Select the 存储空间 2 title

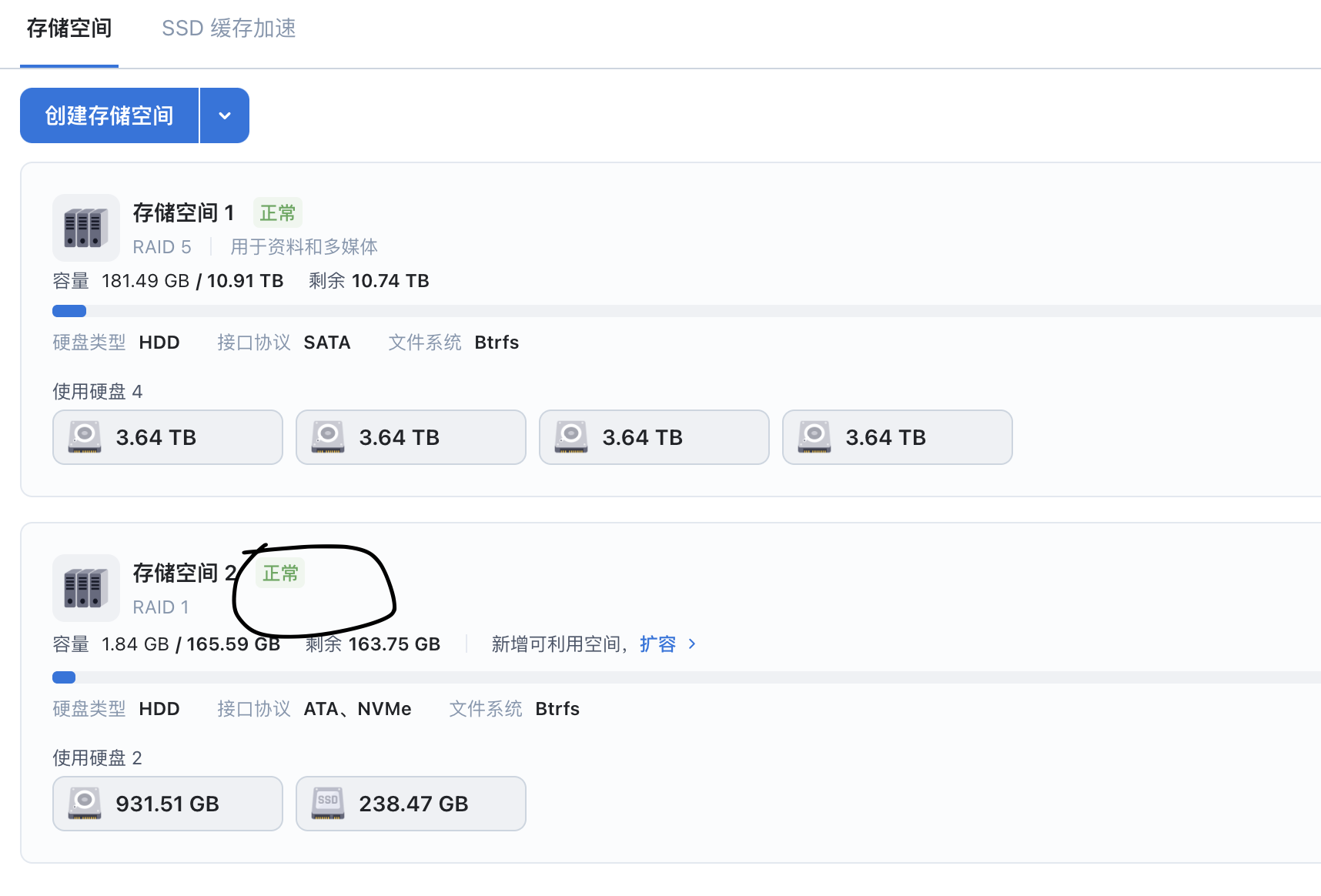[x=185, y=573]
